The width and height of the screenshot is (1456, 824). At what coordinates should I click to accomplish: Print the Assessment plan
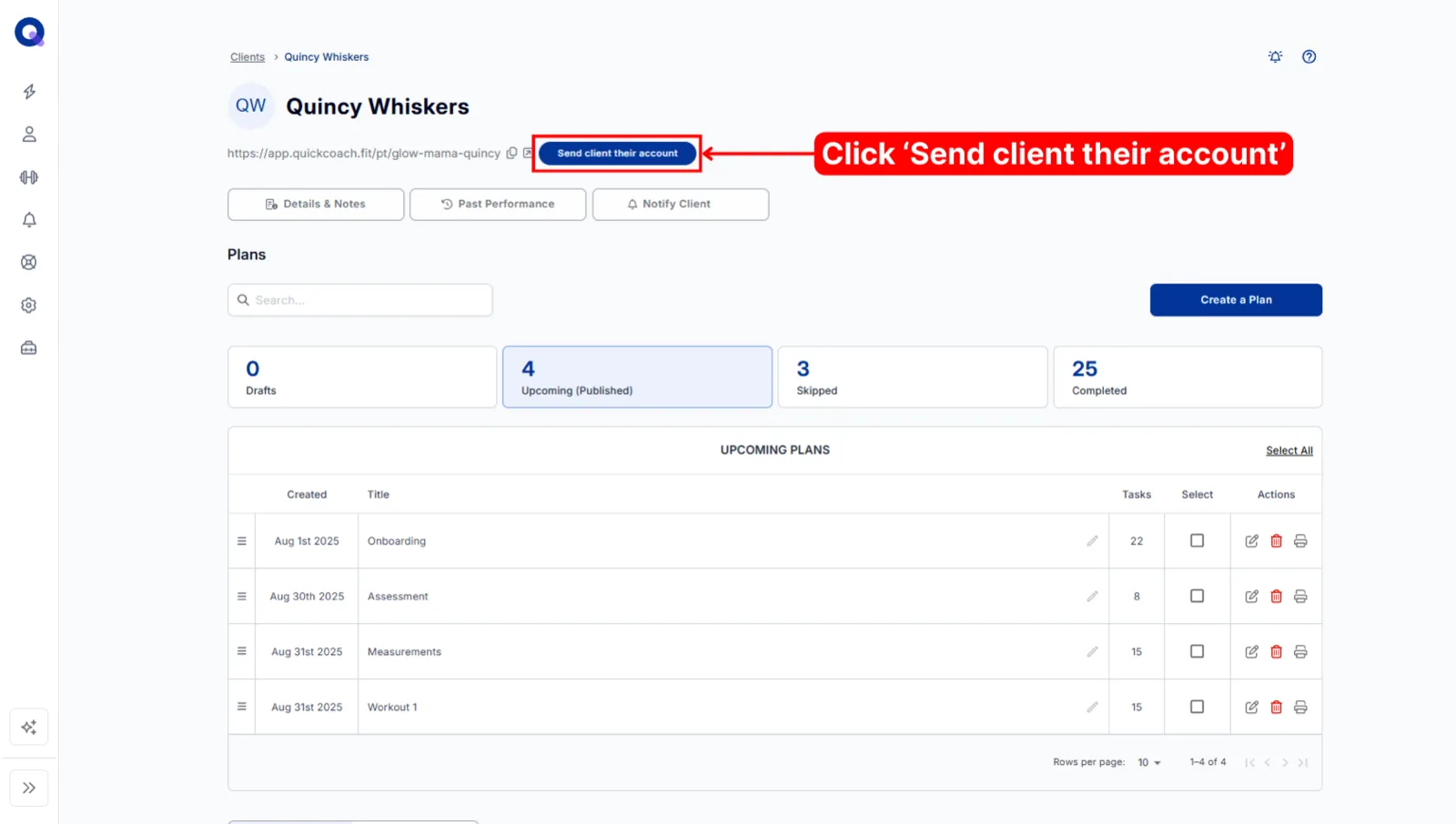click(x=1301, y=597)
